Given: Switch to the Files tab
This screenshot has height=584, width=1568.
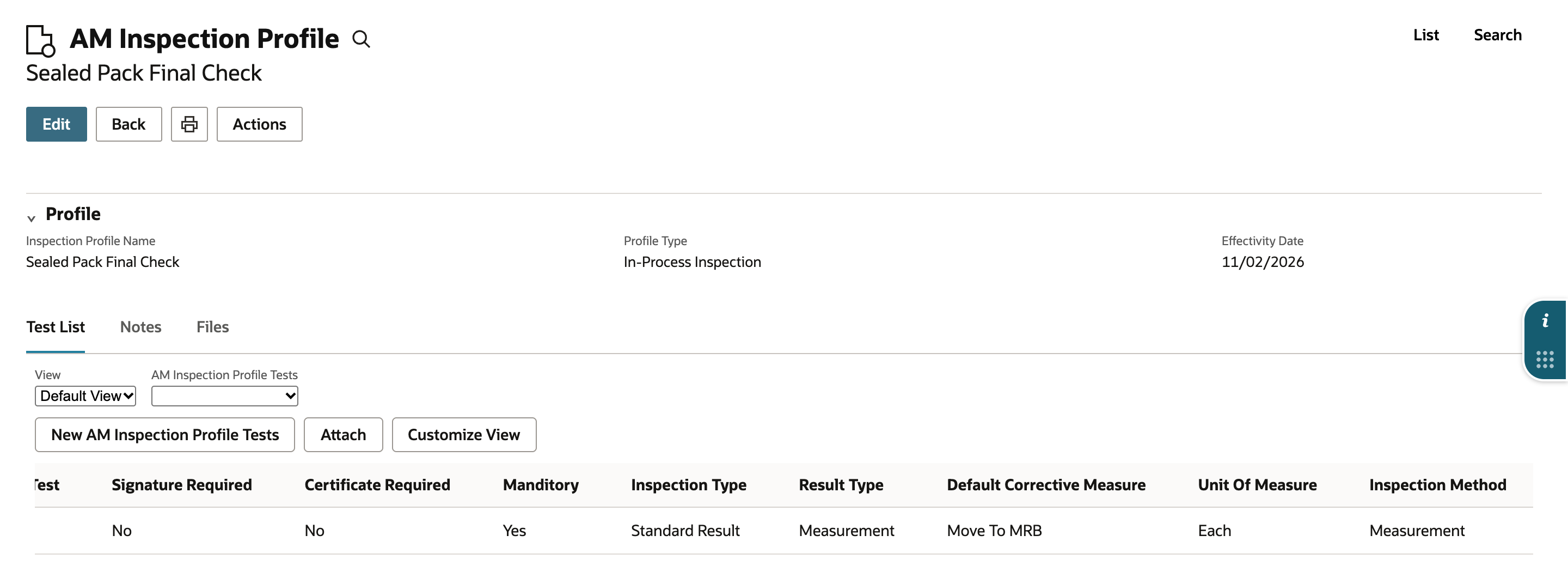Looking at the screenshot, I should [x=212, y=327].
